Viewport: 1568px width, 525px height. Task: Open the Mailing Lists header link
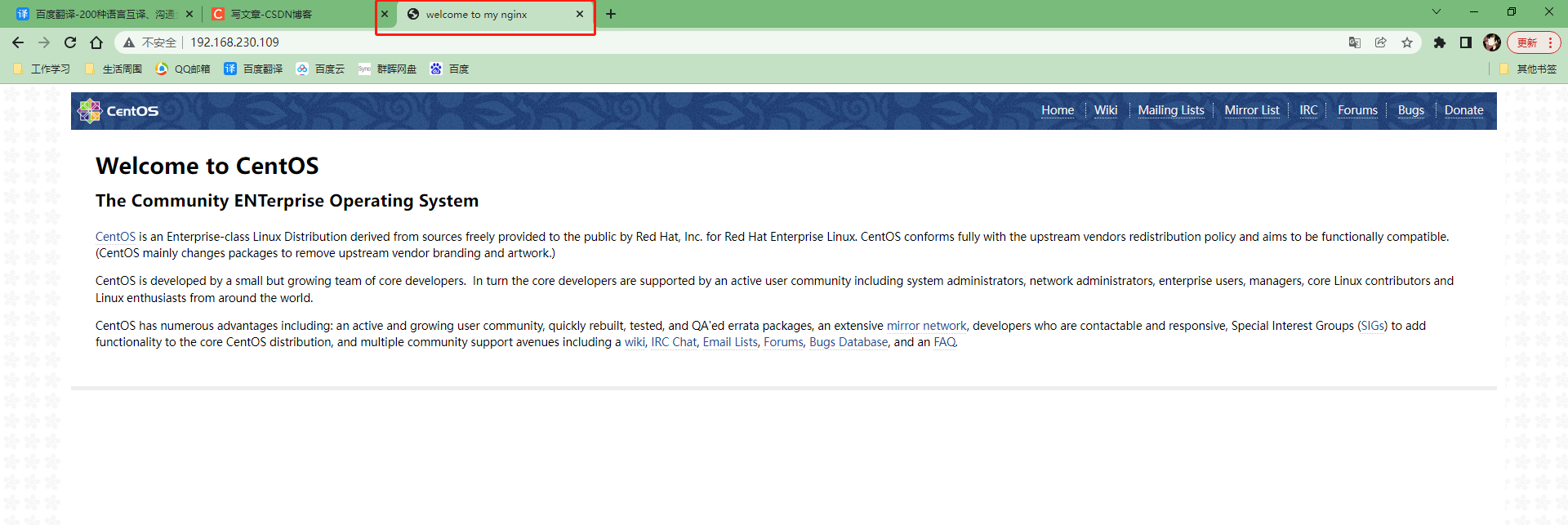pos(1171,110)
